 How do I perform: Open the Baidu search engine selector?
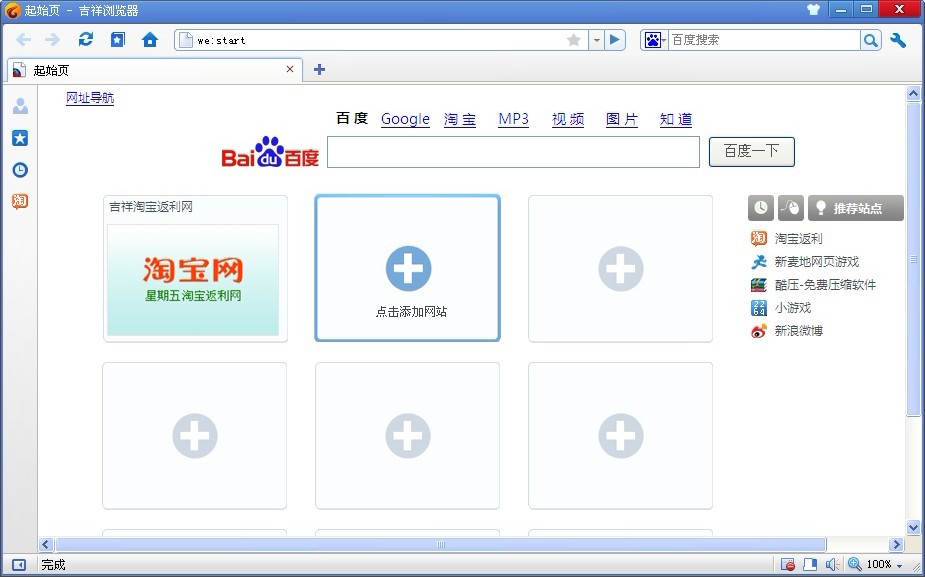pyautogui.click(x=654, y=40)
